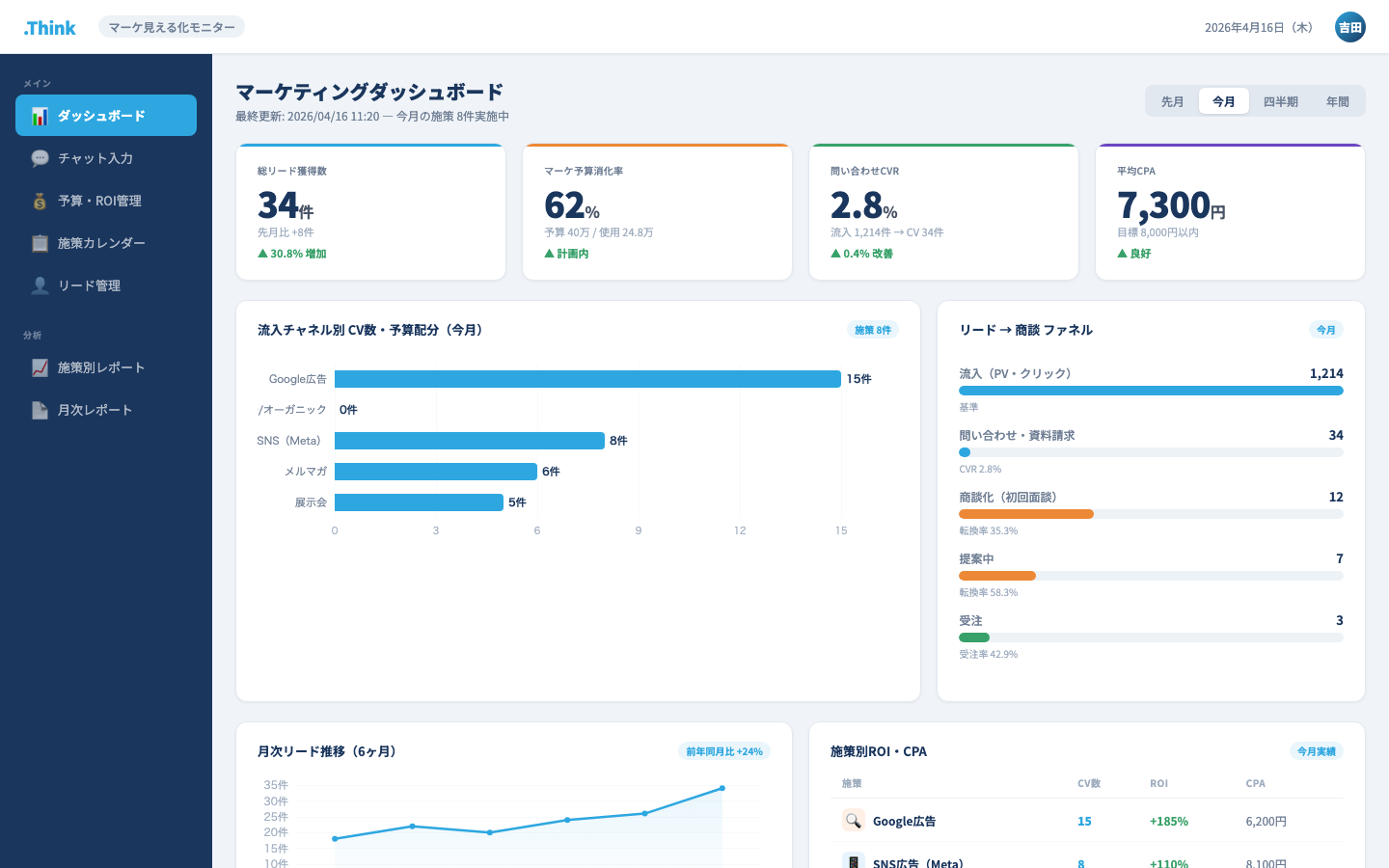Click the CV数 column header
This screenshot has height=868, width=1389.
(x=1089, y=783)
